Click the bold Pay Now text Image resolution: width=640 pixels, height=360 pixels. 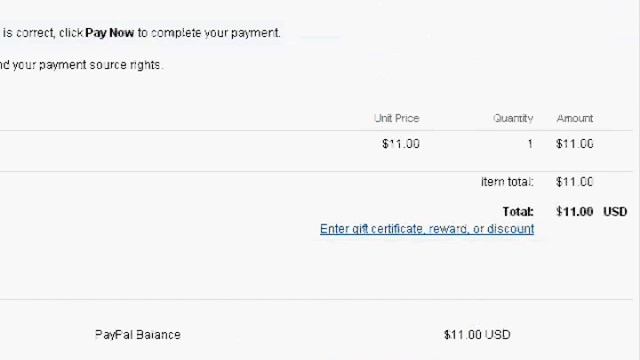click(110, 33)
